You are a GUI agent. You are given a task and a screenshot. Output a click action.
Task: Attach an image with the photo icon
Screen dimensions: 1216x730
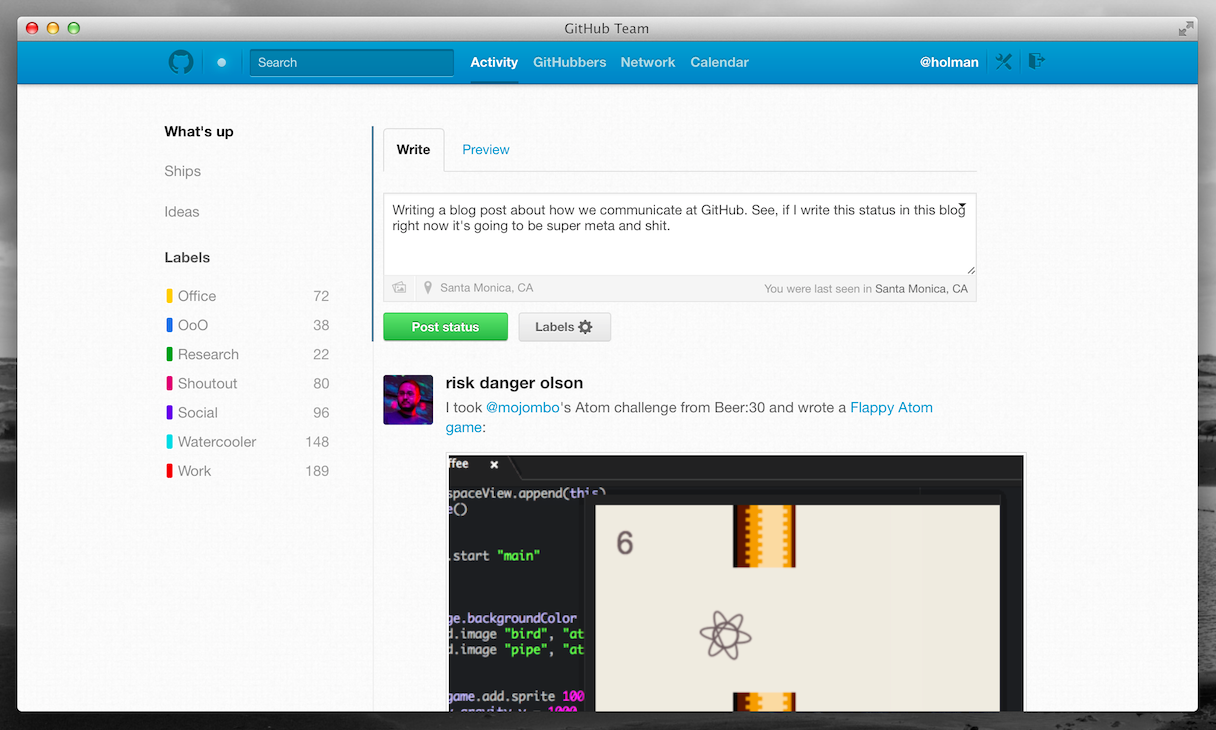[x=399, y=288]
